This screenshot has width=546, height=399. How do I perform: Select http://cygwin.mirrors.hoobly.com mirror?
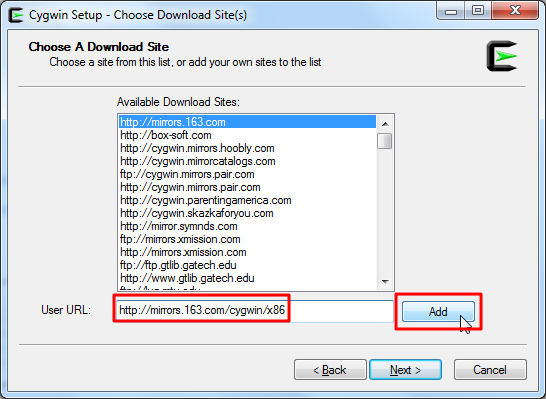point(247,148)
